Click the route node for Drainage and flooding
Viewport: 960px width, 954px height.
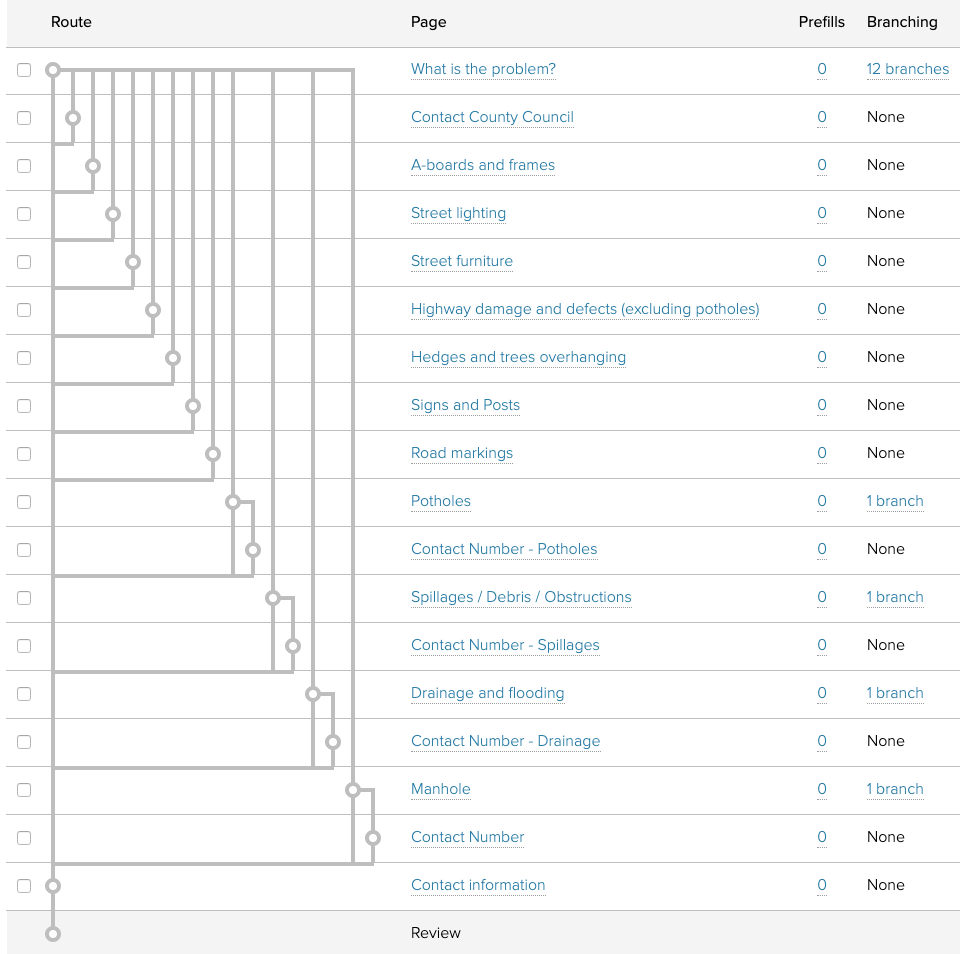coord(313,694)
